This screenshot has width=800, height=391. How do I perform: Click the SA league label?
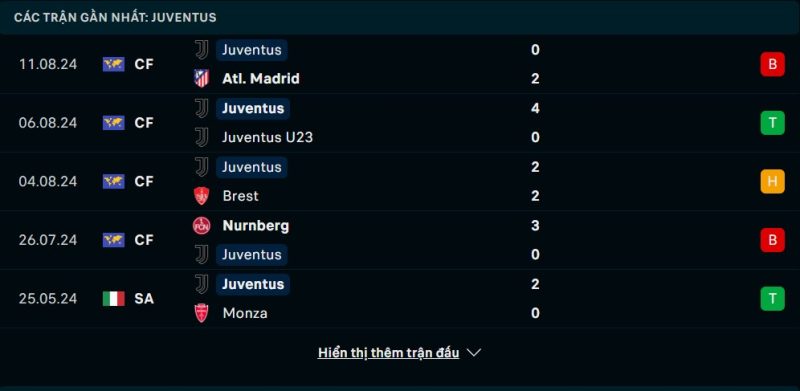pos(144,299)
